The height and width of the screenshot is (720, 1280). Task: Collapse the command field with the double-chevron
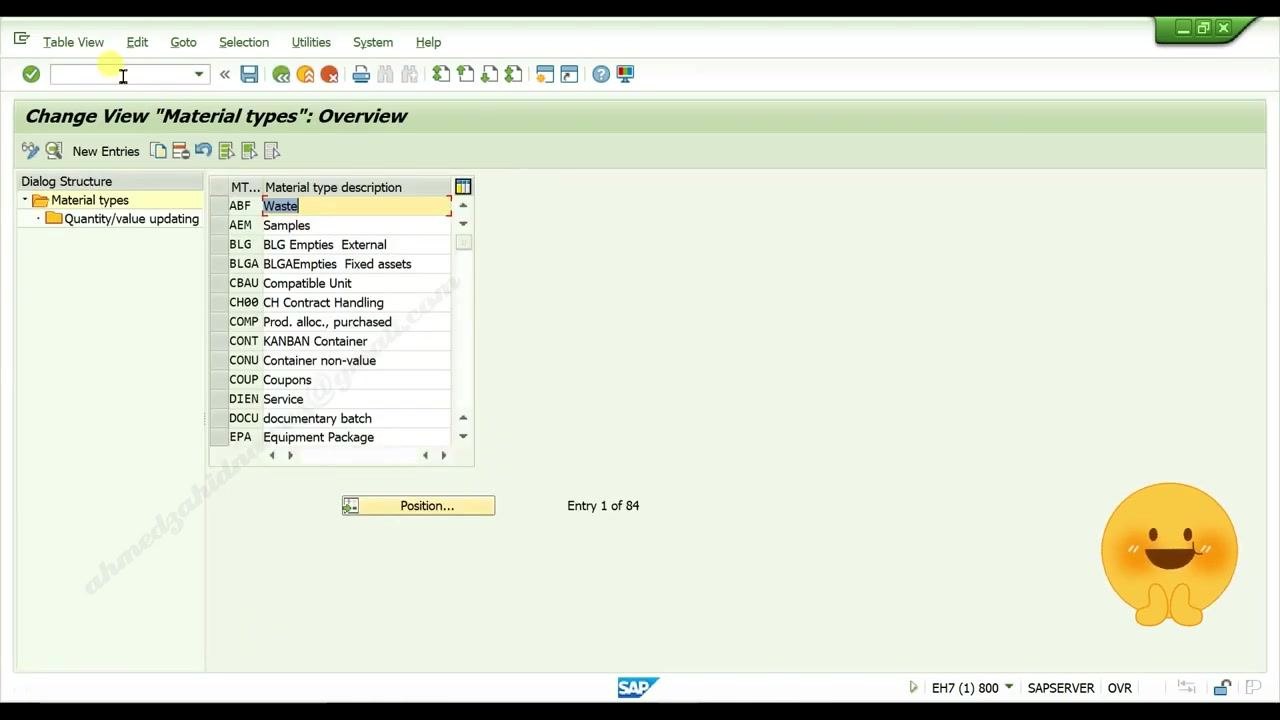point(225,74)
